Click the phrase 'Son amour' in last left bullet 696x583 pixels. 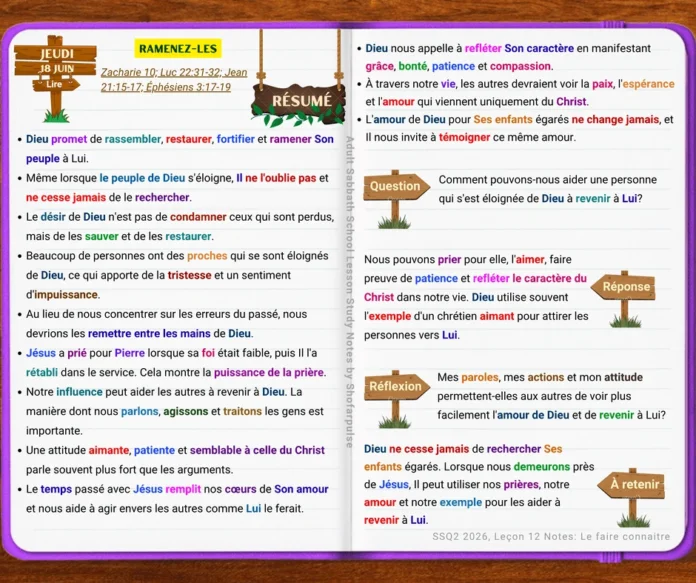301,489
